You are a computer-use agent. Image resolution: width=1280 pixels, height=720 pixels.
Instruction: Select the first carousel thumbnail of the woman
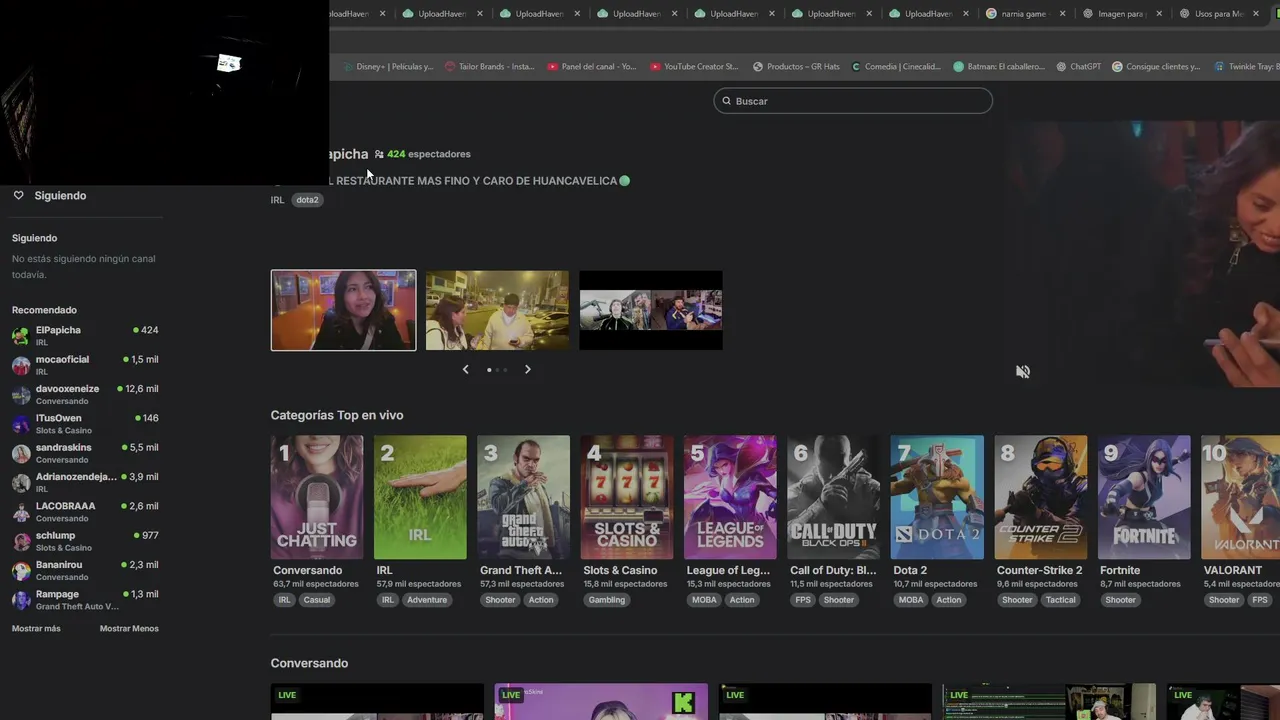coord(343,310)
